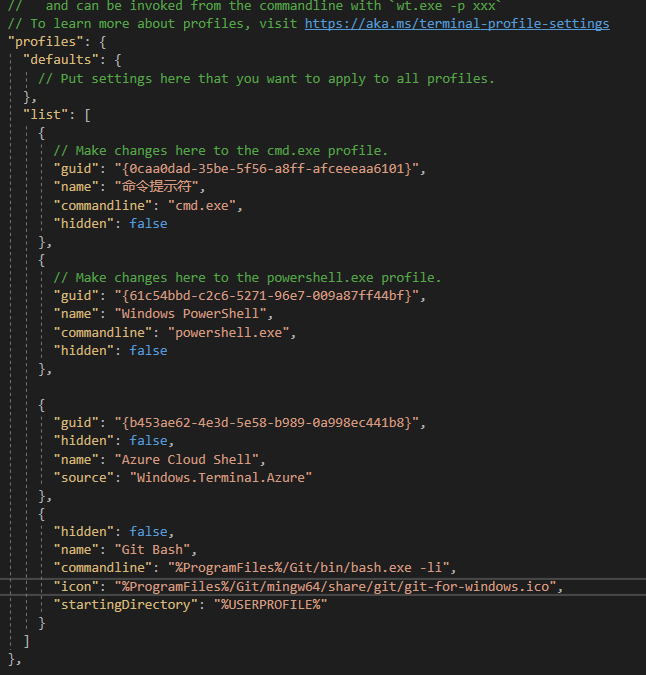Click the powershell.exe profile comment line
Screen dimensions: 646x675
(247, 278)
